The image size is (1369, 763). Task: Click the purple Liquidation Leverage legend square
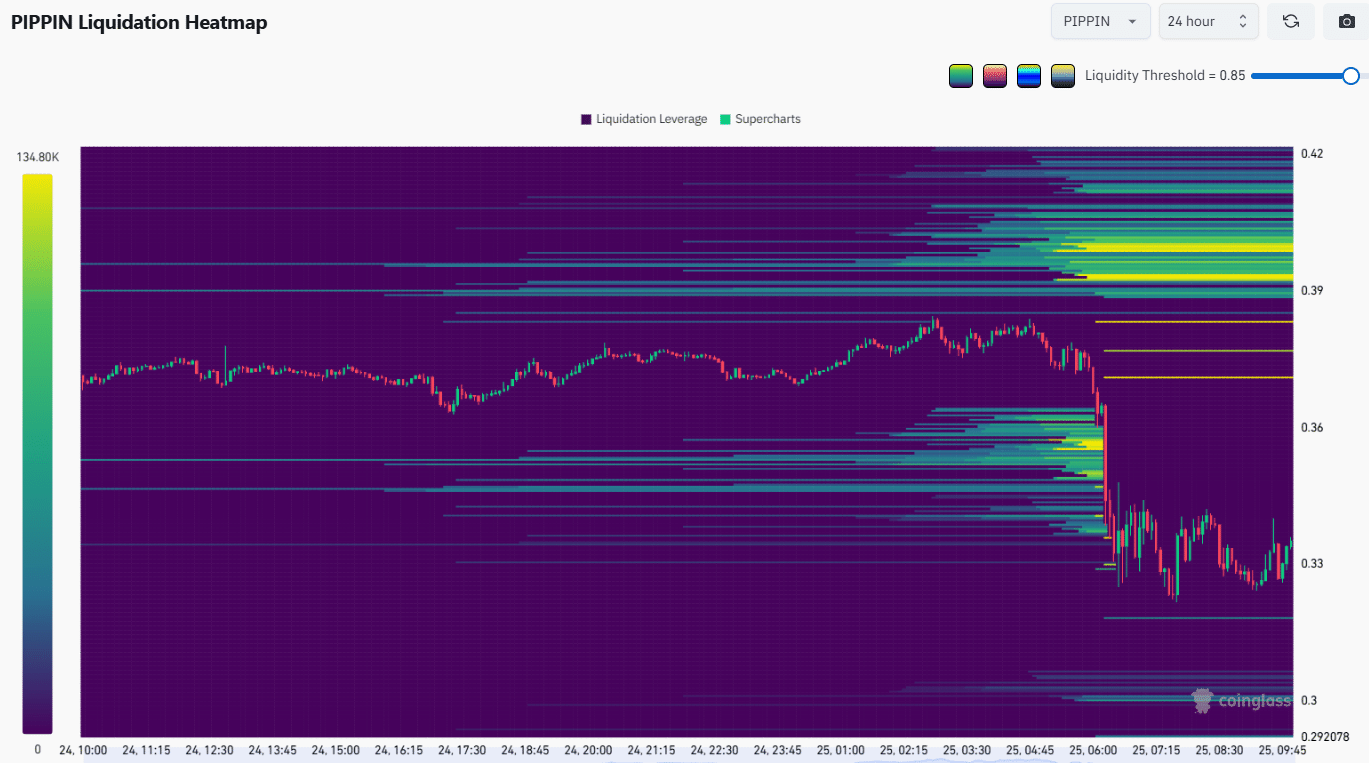(586, 119)
